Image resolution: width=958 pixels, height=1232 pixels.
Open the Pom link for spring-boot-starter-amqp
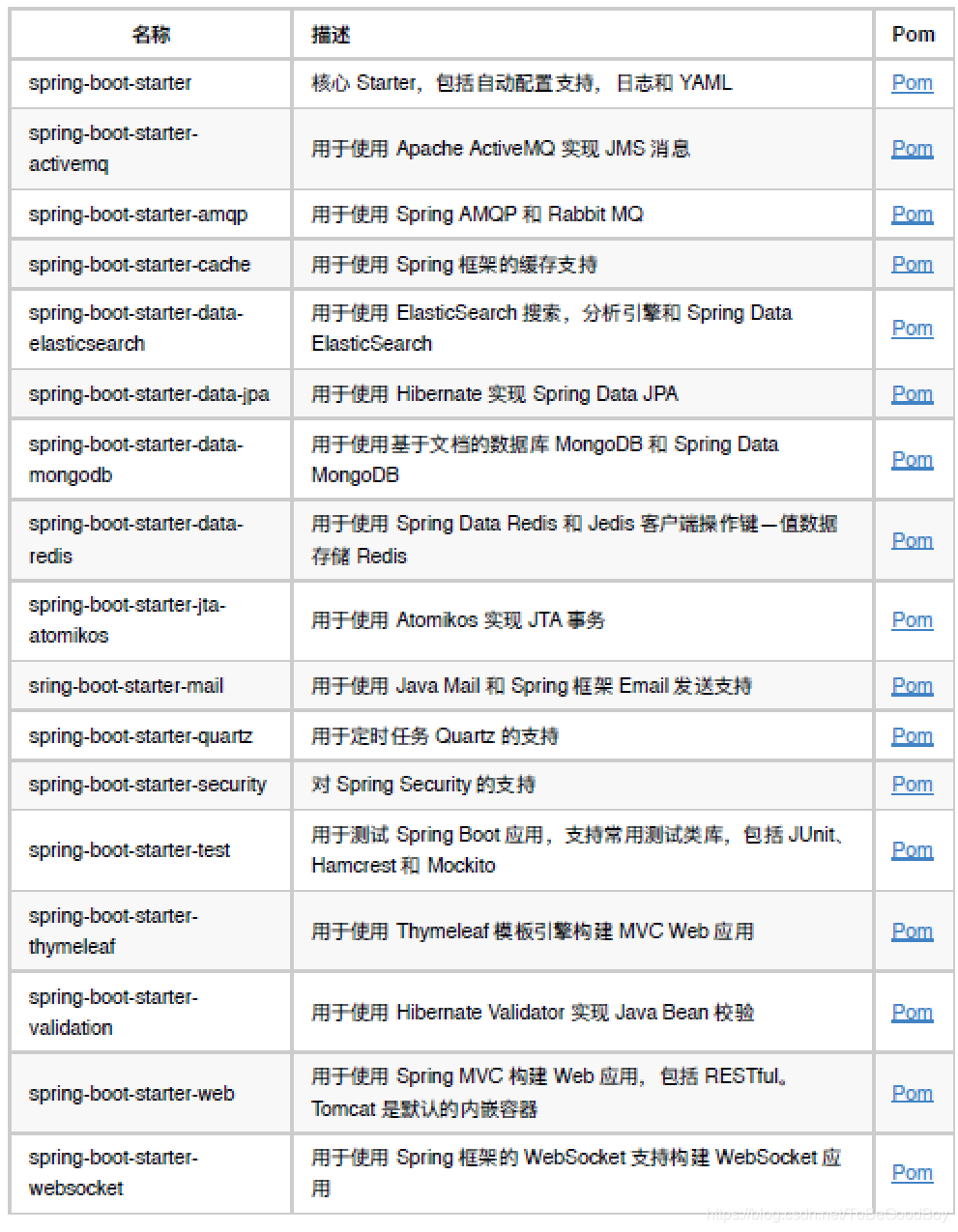pyautogui.click(x=912, y=215)
